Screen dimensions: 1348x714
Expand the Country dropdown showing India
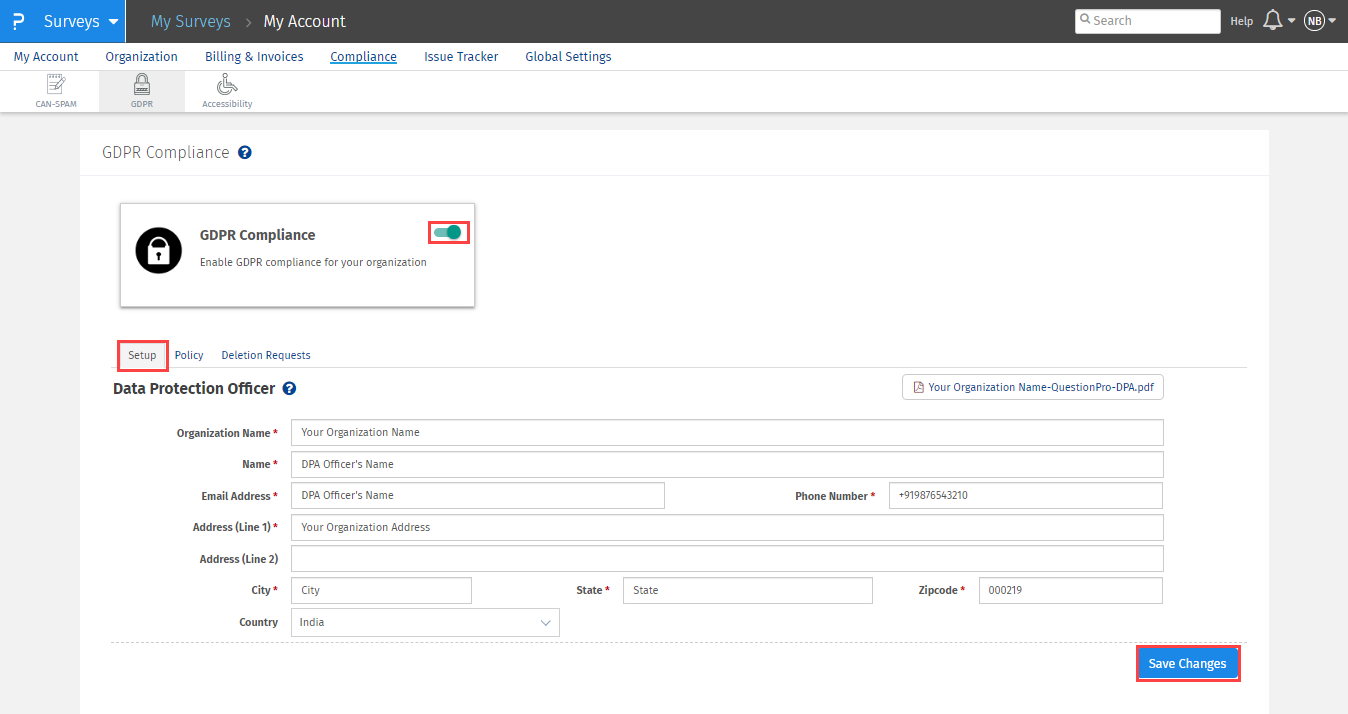(425, 622)
